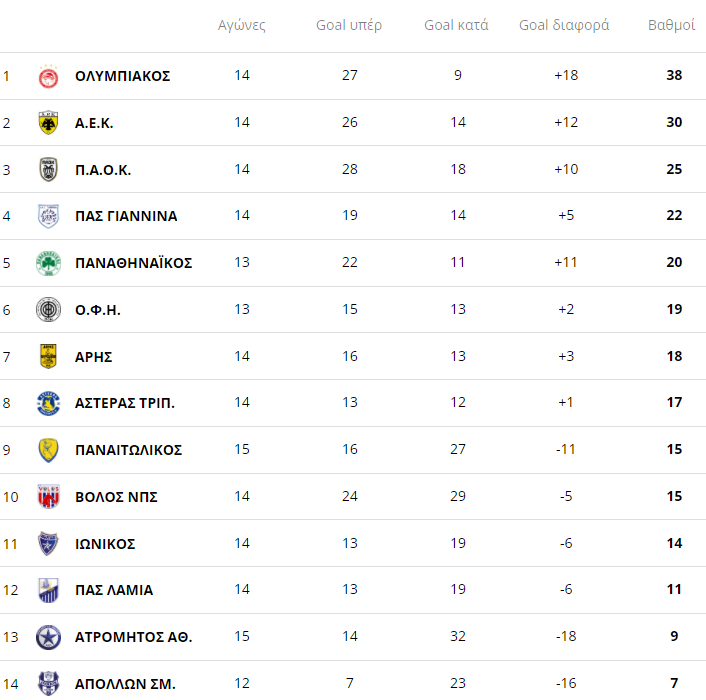Click the P.A.O.K. club badge
The width and height of the screenshot is (706, 700).
coord(48,169)
